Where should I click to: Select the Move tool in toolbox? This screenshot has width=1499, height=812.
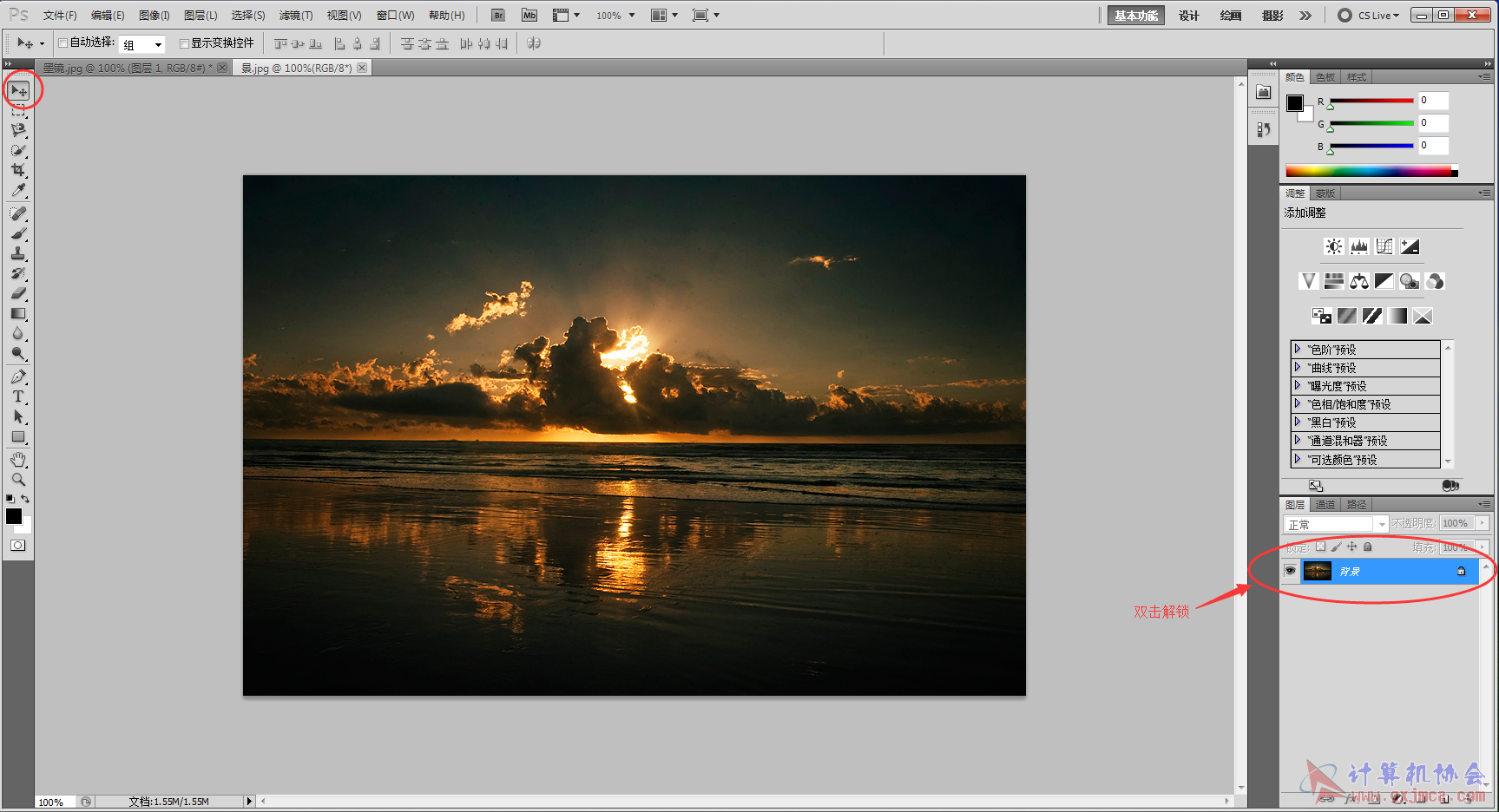pyautogui.click(x=18, y=91)
